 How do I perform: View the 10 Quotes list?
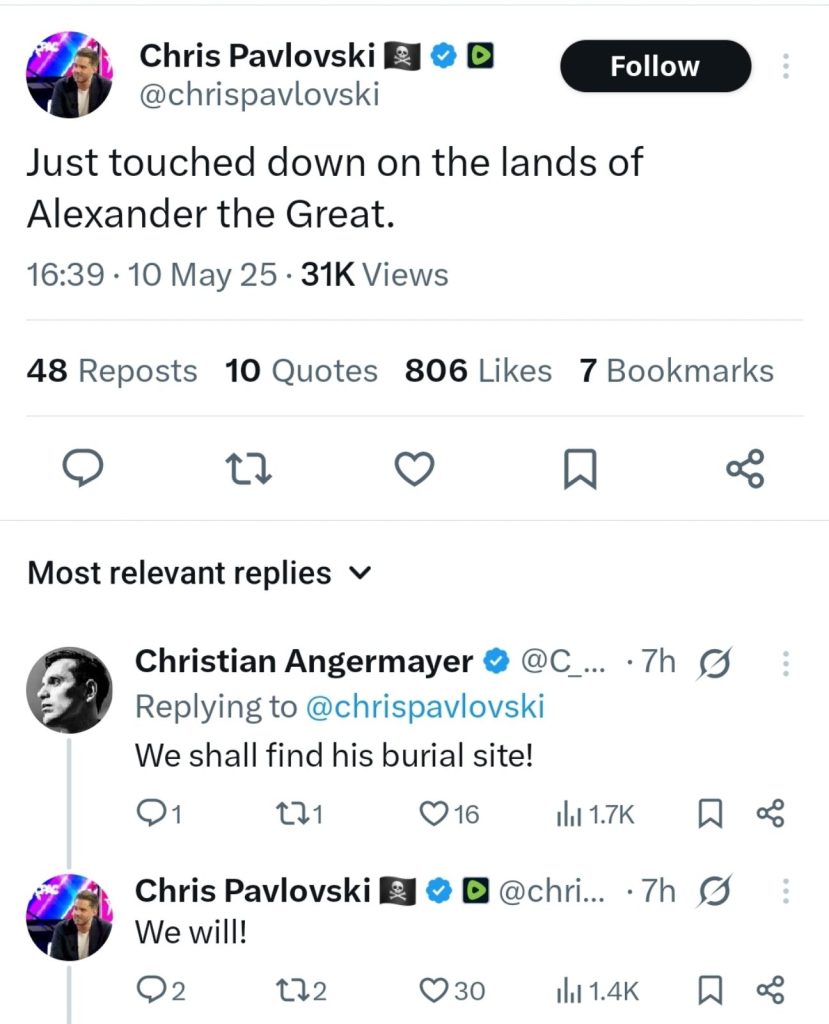[x=301, y=371]
